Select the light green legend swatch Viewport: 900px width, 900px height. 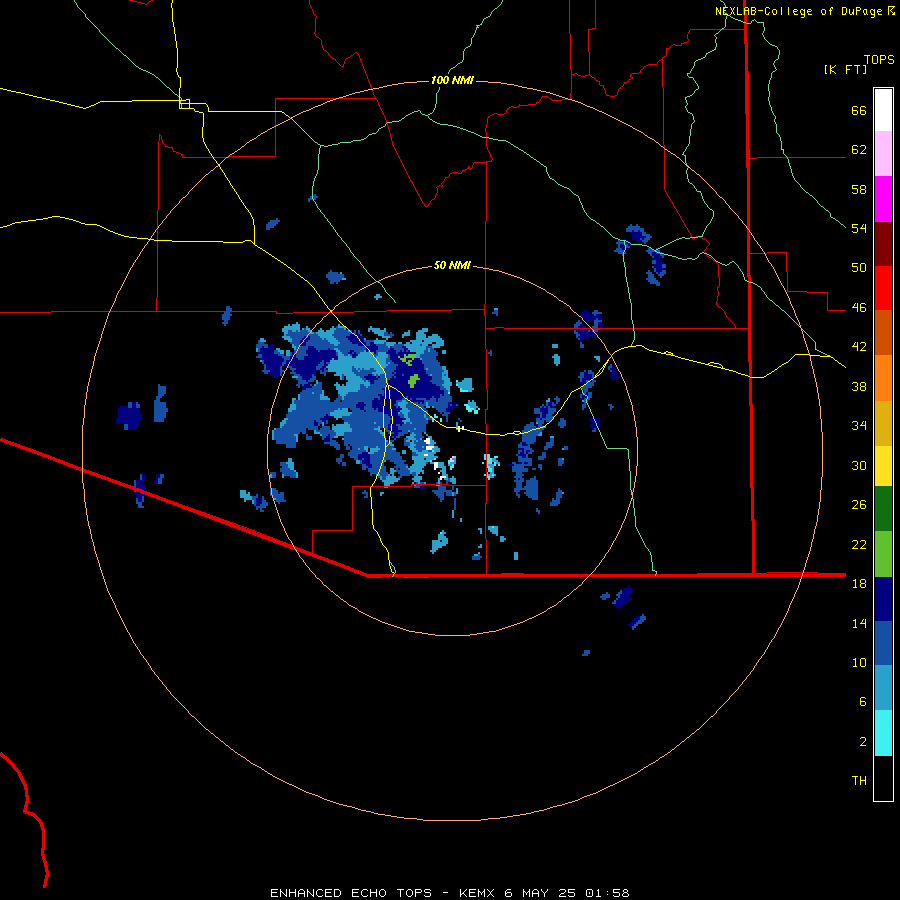click(883, 554)
